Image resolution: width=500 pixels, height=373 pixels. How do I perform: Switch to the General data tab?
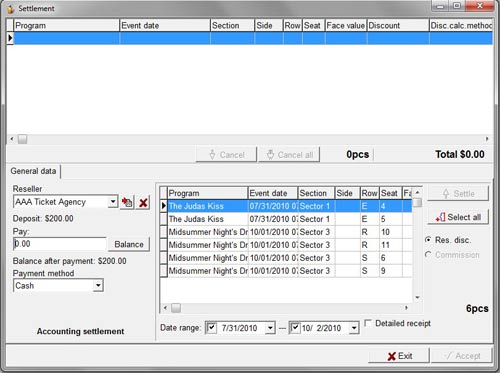[x=33, y=171]
